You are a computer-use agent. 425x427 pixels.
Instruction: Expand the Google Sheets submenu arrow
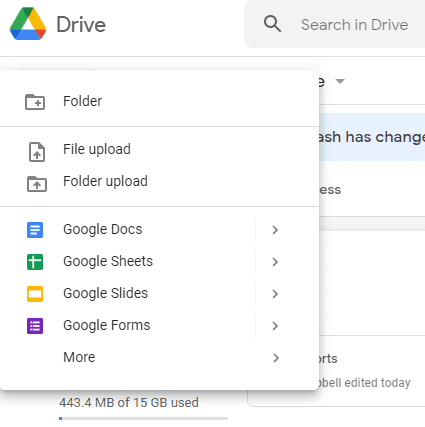[x=275, y=262]
